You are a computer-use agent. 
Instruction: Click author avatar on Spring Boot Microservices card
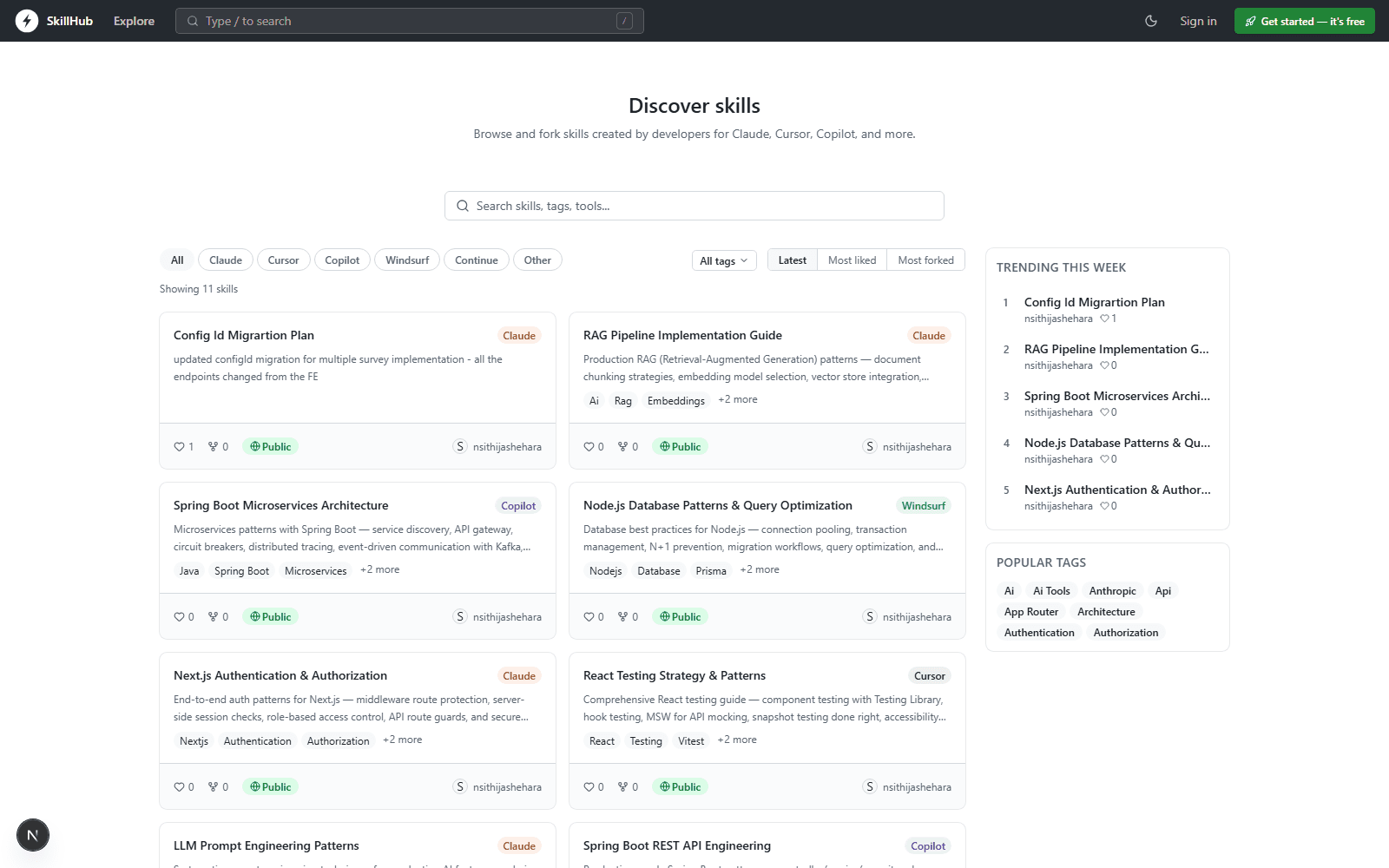460,616
